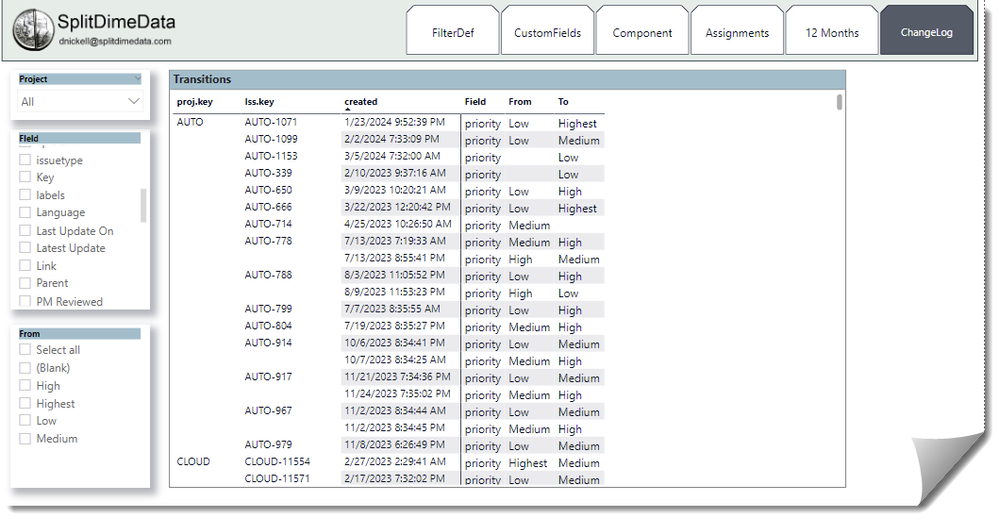Click the AUTO-804 issue key
Viewport: 999px width, 520px height.
268,326
